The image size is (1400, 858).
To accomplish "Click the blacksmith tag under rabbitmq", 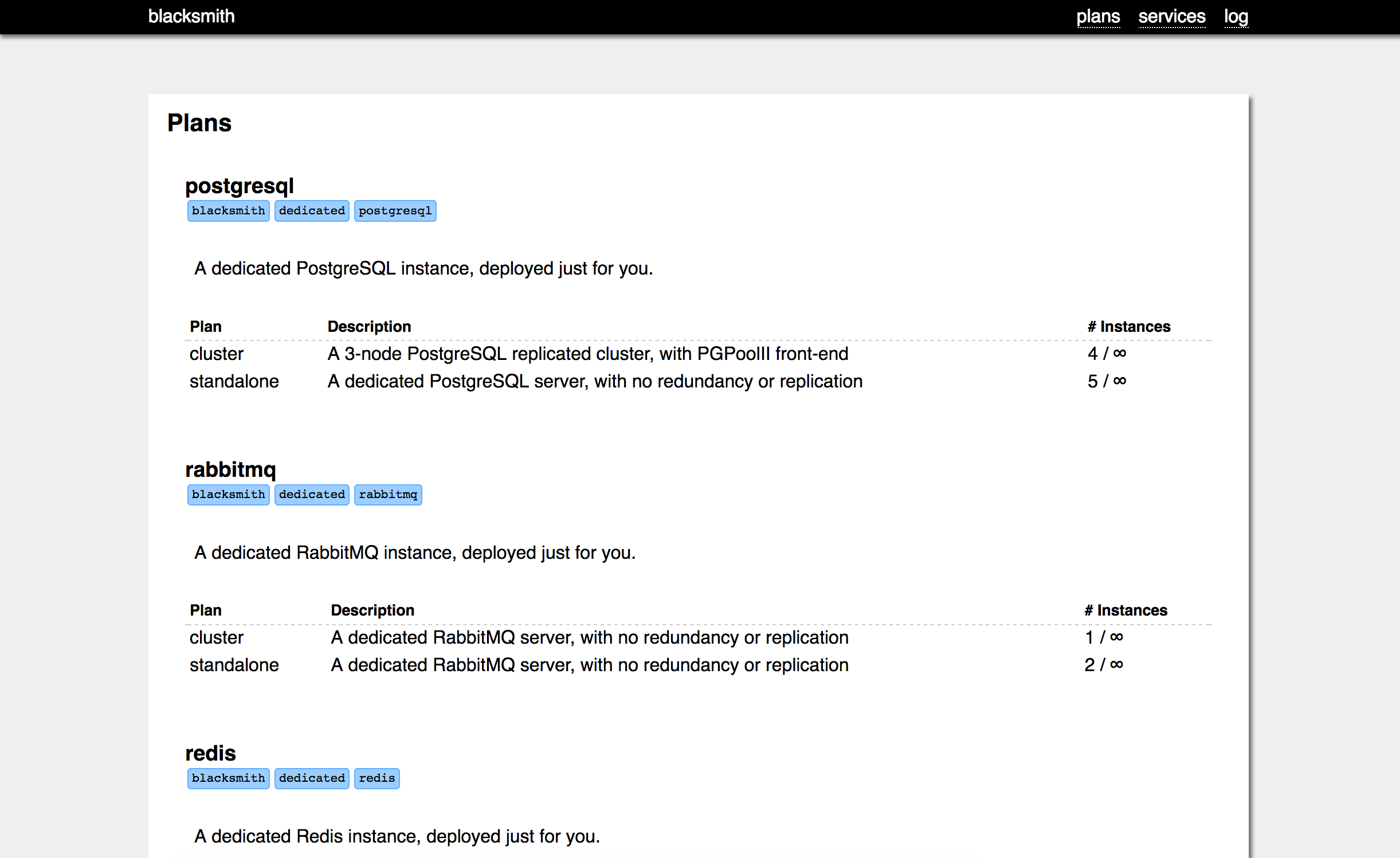I will click(228, 495).
